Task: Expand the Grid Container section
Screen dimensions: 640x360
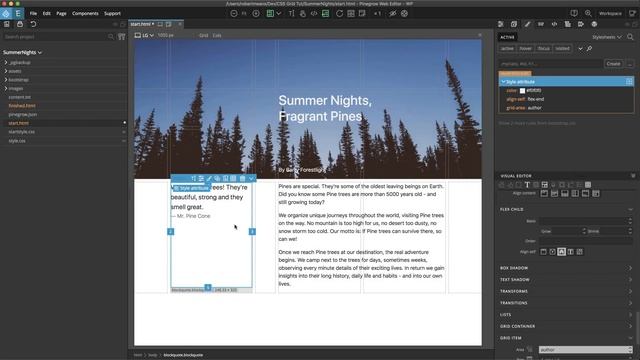Action: click(x=565, y=327)
